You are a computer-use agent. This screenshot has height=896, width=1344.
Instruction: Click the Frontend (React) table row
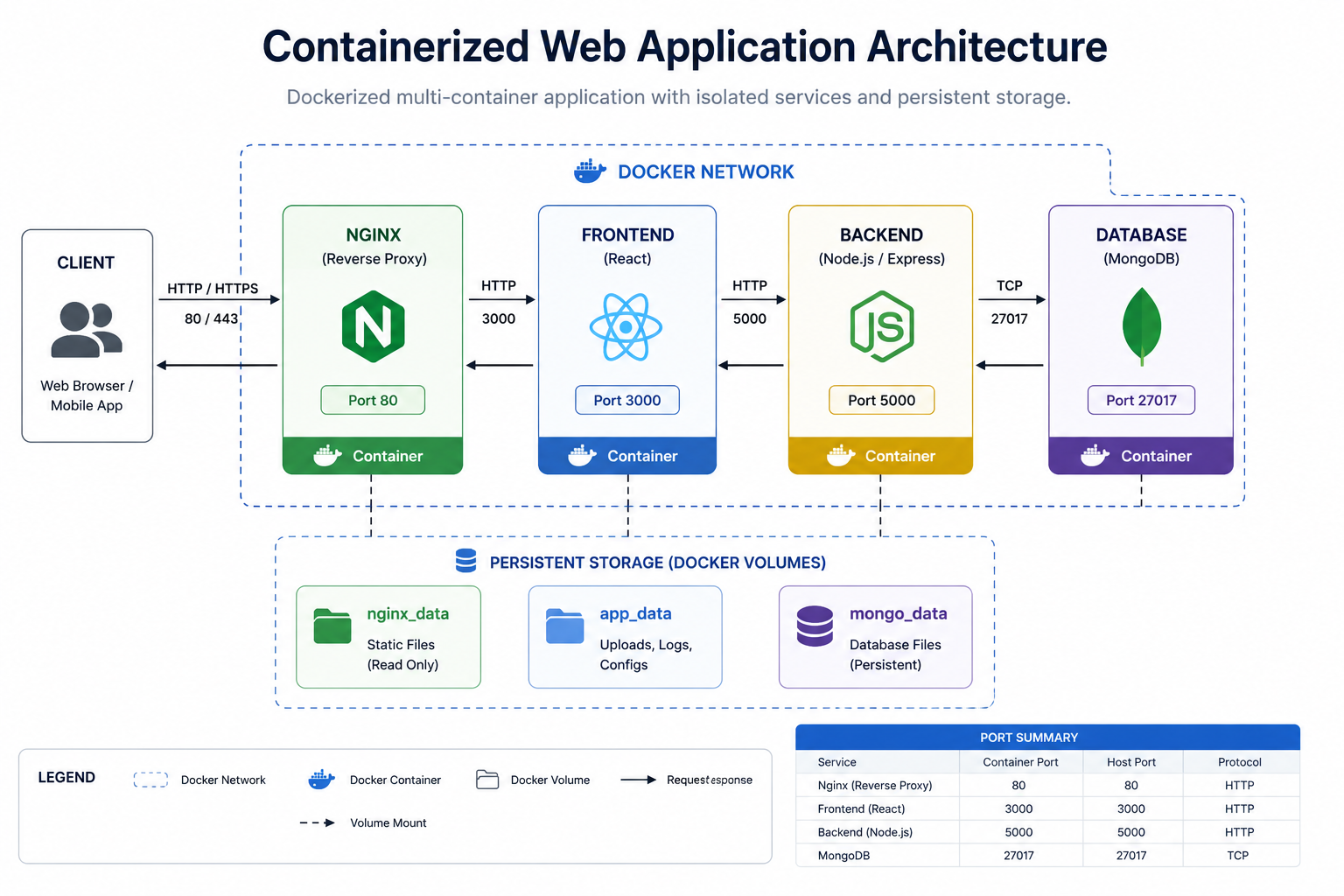1047,808
